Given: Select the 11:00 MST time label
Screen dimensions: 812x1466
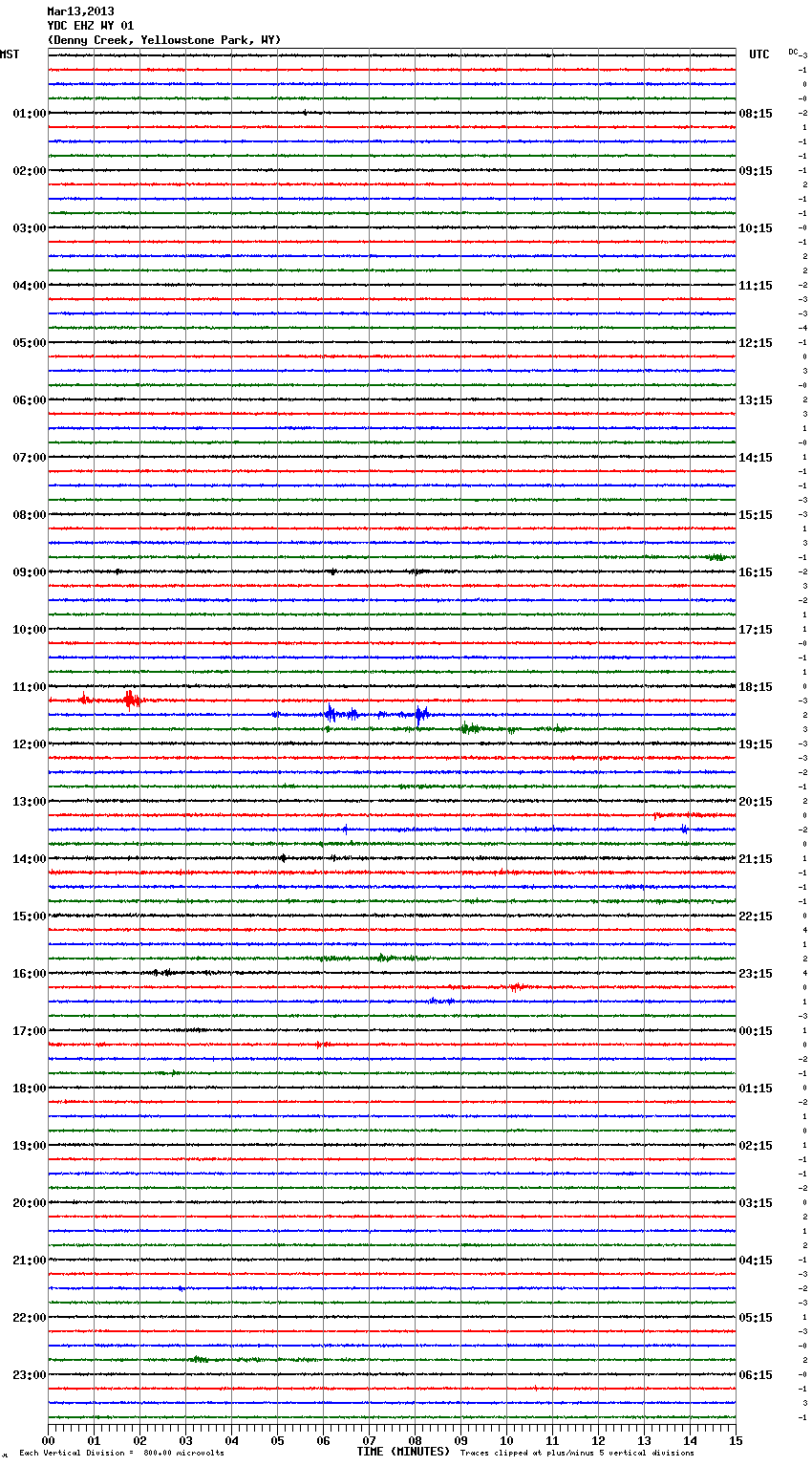Looking at the screenshot, I should (x=30, y=687).
